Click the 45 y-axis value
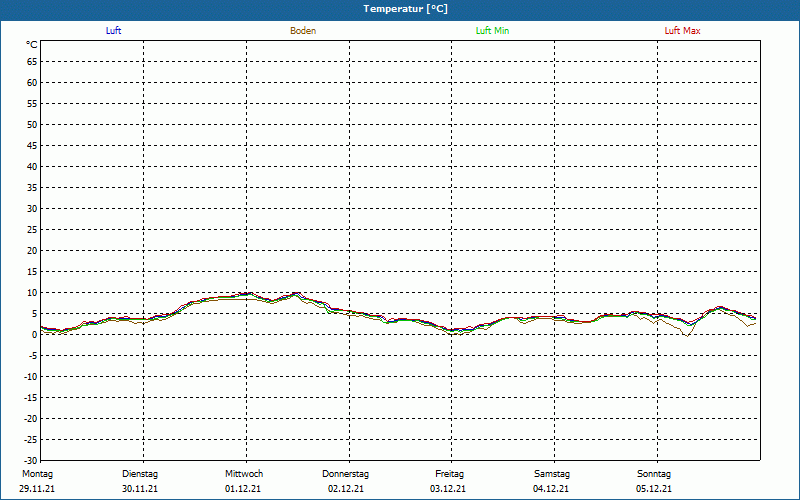Viewport: 800px width, 500px height. tap(32, 146)
